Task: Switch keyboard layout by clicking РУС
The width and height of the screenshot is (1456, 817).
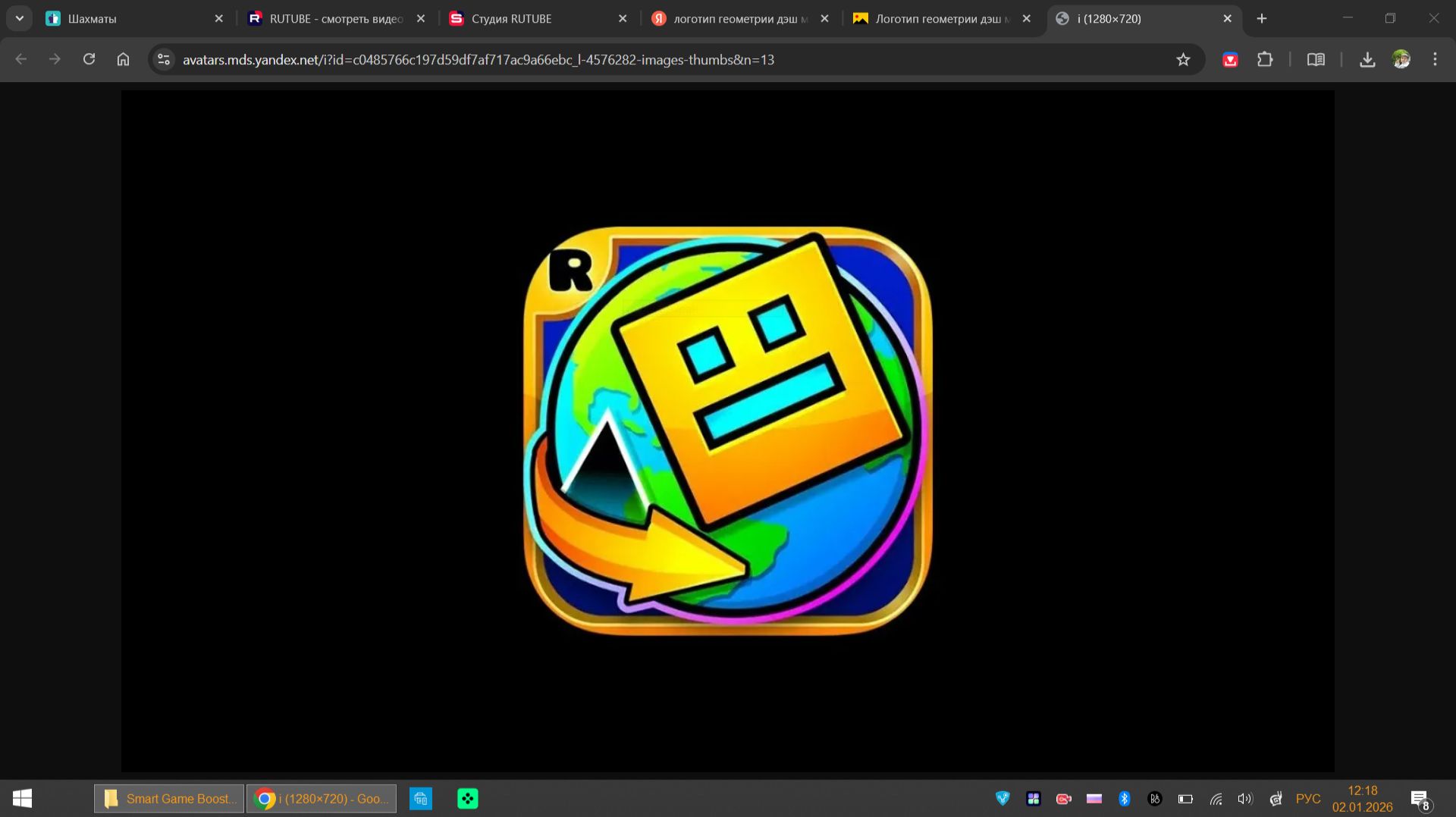Action: click(x=1307, y=798)
